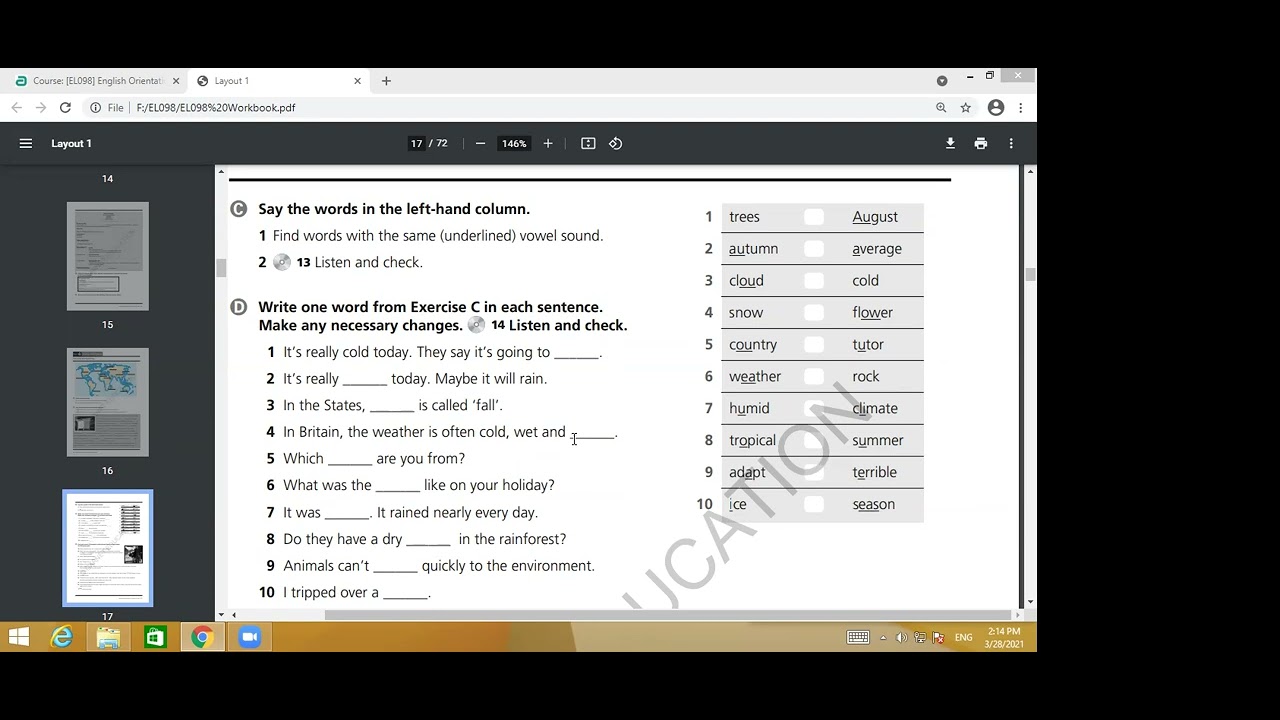This screenshot has width=1280, height=720.
Task: Go forward in browser history
Action: pyautogui.click(x=41, y=108)
